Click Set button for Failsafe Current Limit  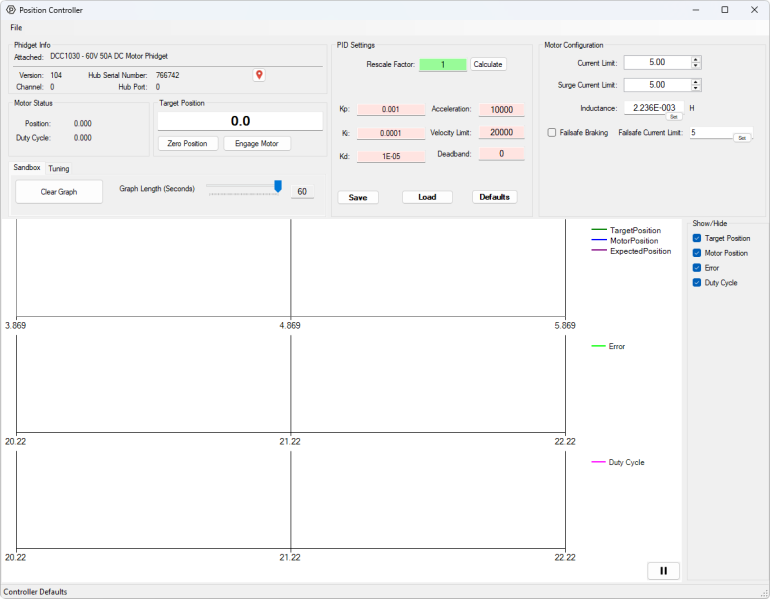pyautogui.click(x=742, y=138)
